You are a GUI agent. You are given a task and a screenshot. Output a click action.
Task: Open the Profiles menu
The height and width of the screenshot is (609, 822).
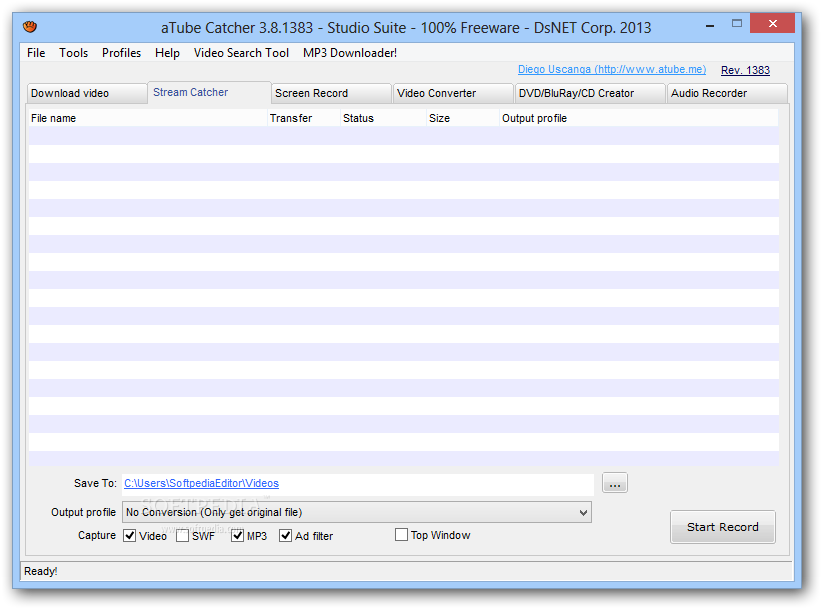pyautogui.click(x=121, y=53)
